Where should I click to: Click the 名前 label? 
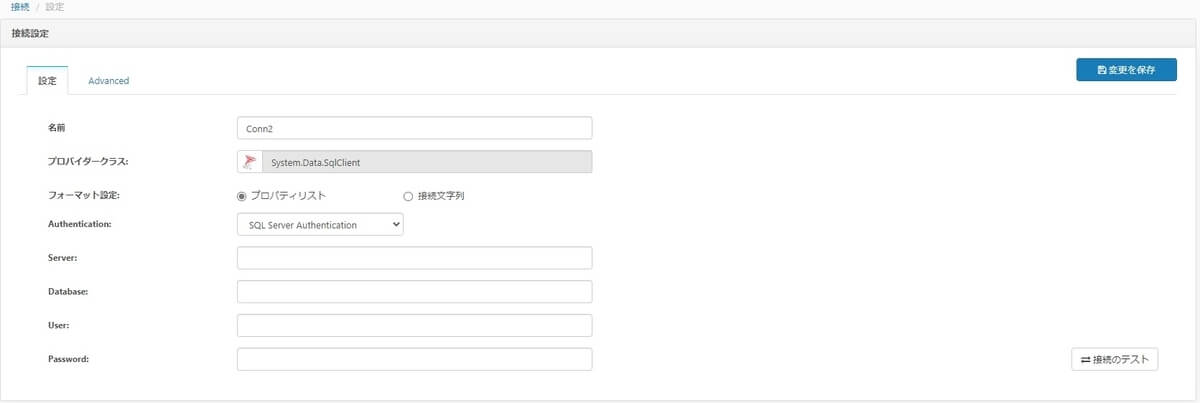(57, 128)
